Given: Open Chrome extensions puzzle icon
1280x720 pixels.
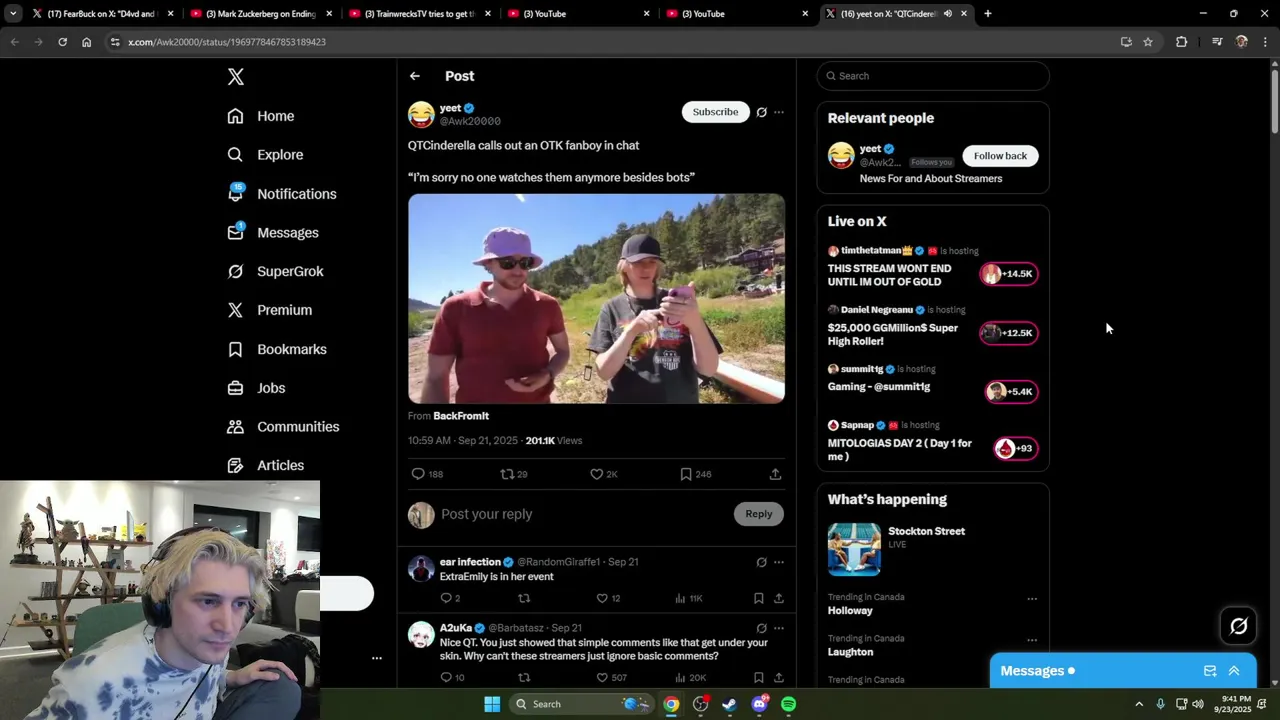Looking at the screenshot, I should pos(1182,42).
